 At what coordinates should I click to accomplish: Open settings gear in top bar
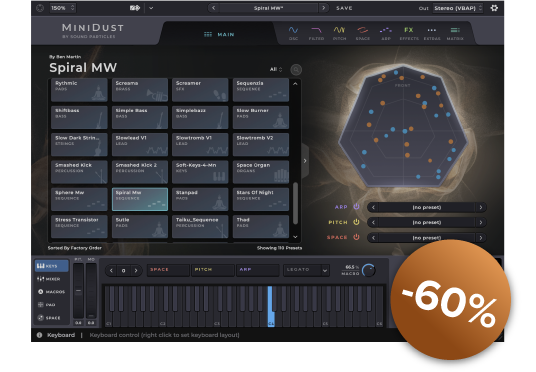click(494, 8)
